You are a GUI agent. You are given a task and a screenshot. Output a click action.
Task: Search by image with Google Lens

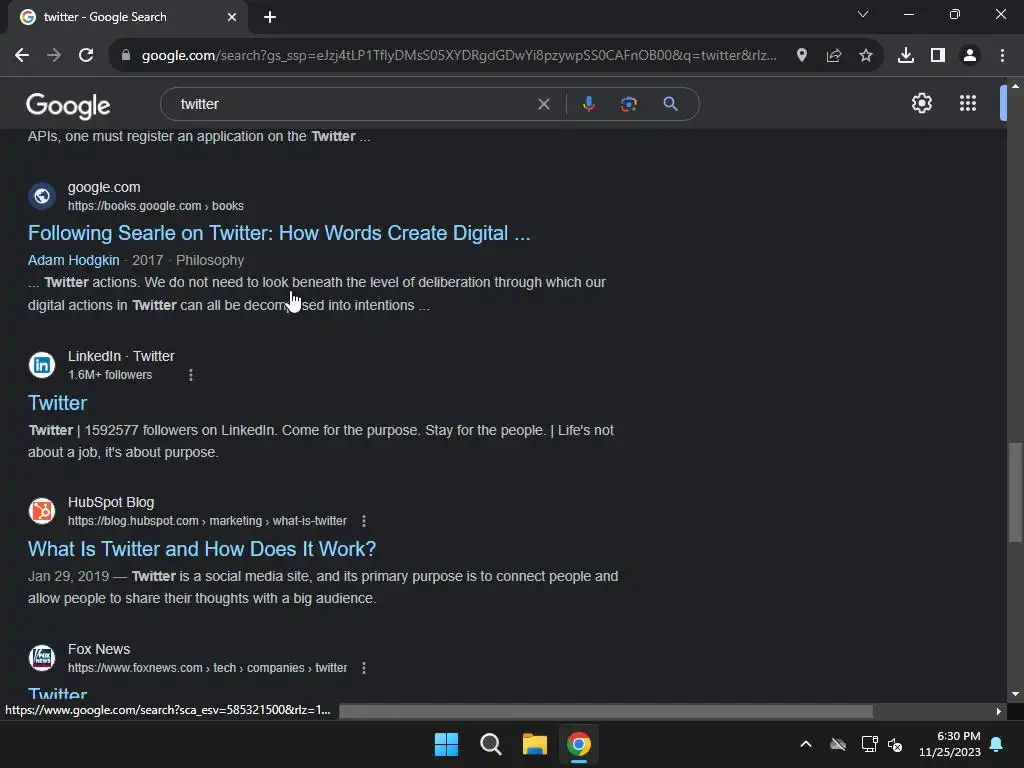pyautogui.click(x=629, y=104)
